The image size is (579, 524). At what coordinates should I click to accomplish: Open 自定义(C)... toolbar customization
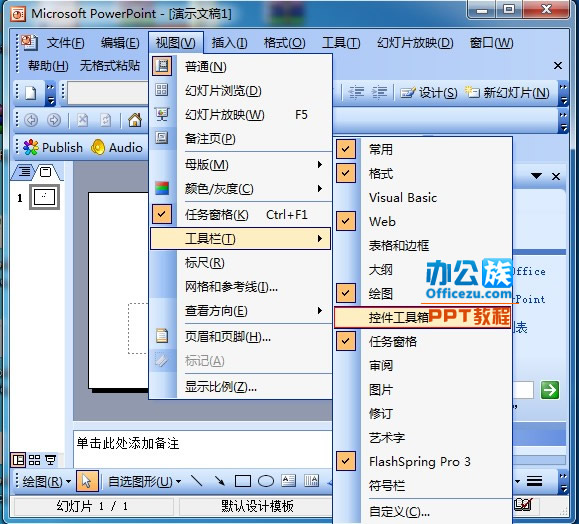(423, 512)
